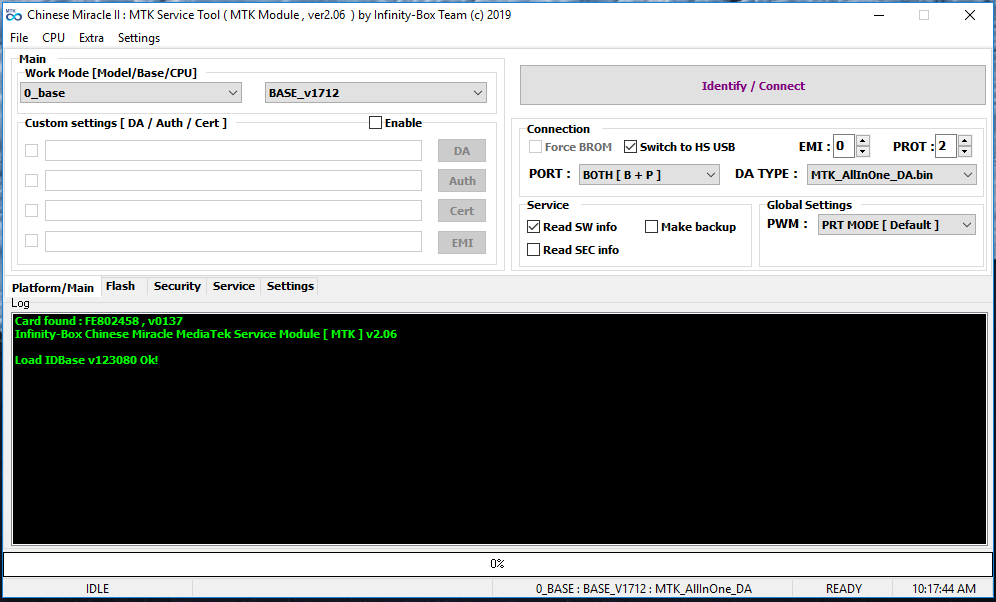
Task: Click the PROT value field
Action: 946,147
